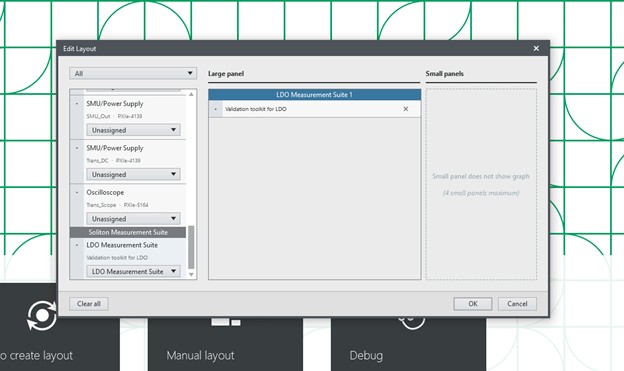Image resolution: width=624 pixels, height=371 pixels.
Task: Open SMU_Out Unassigned dropdown
Action: tap(133, 130)
